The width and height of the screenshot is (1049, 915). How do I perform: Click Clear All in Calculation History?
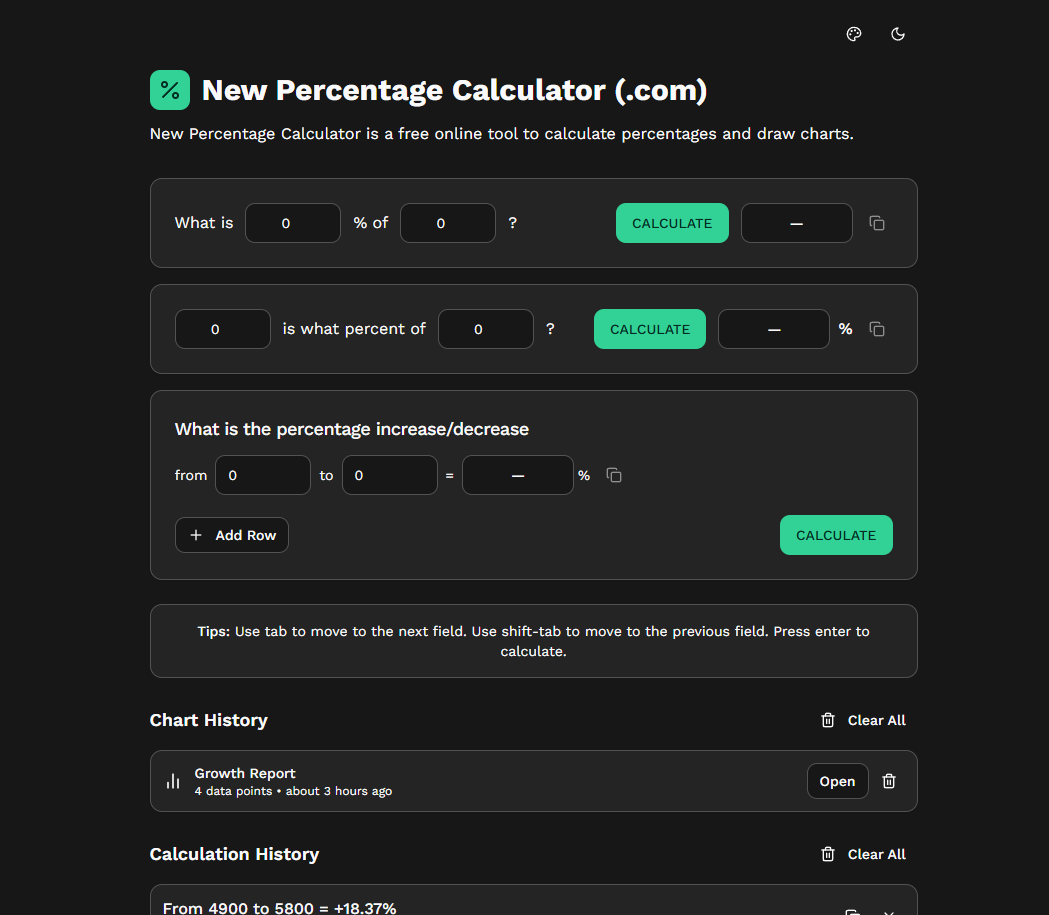coord(877,854)
